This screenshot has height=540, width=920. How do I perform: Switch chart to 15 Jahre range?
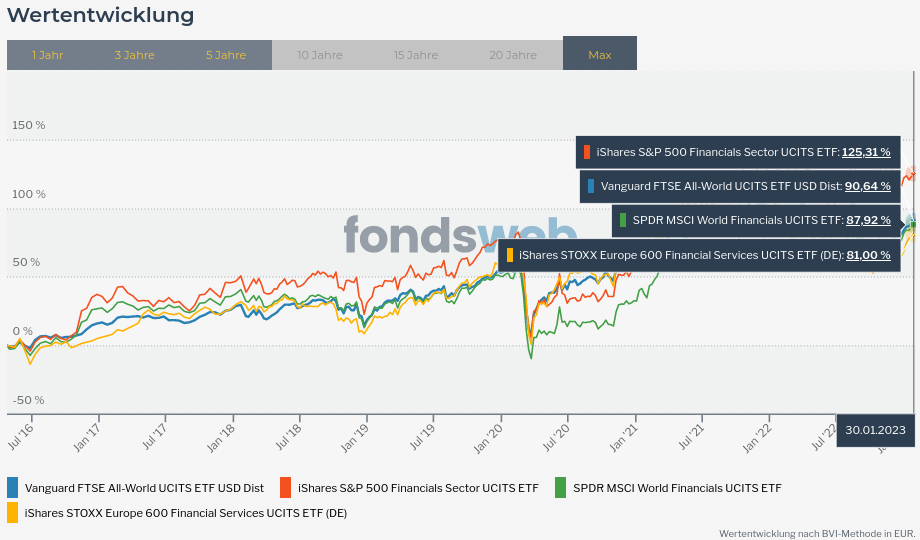[416, 55]
